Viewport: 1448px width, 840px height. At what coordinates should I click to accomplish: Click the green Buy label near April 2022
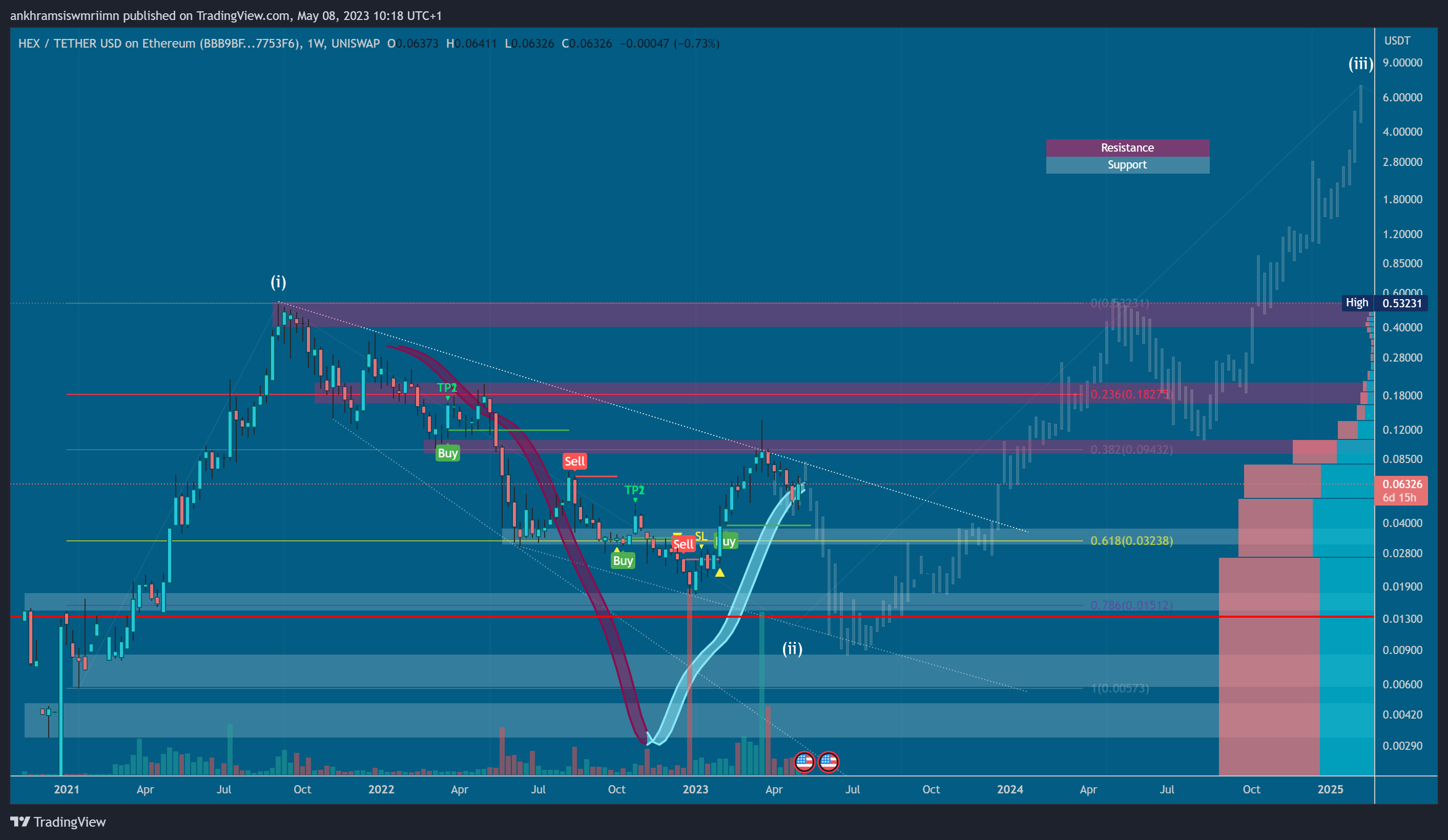point(448,453)
